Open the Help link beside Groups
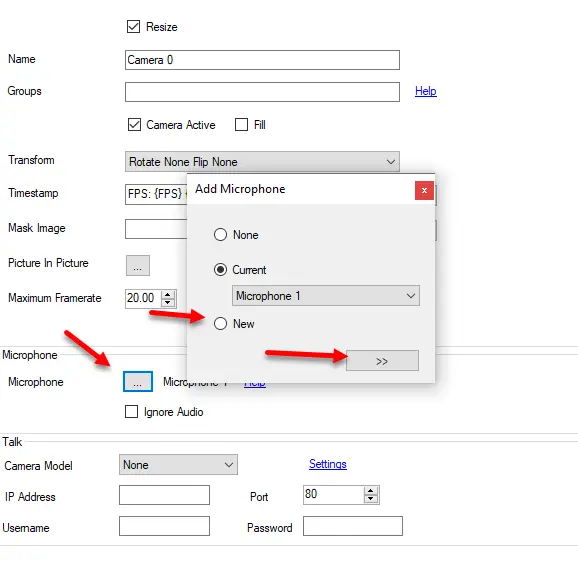Screen dimensions: 578x564 click(x=426, y=91)
